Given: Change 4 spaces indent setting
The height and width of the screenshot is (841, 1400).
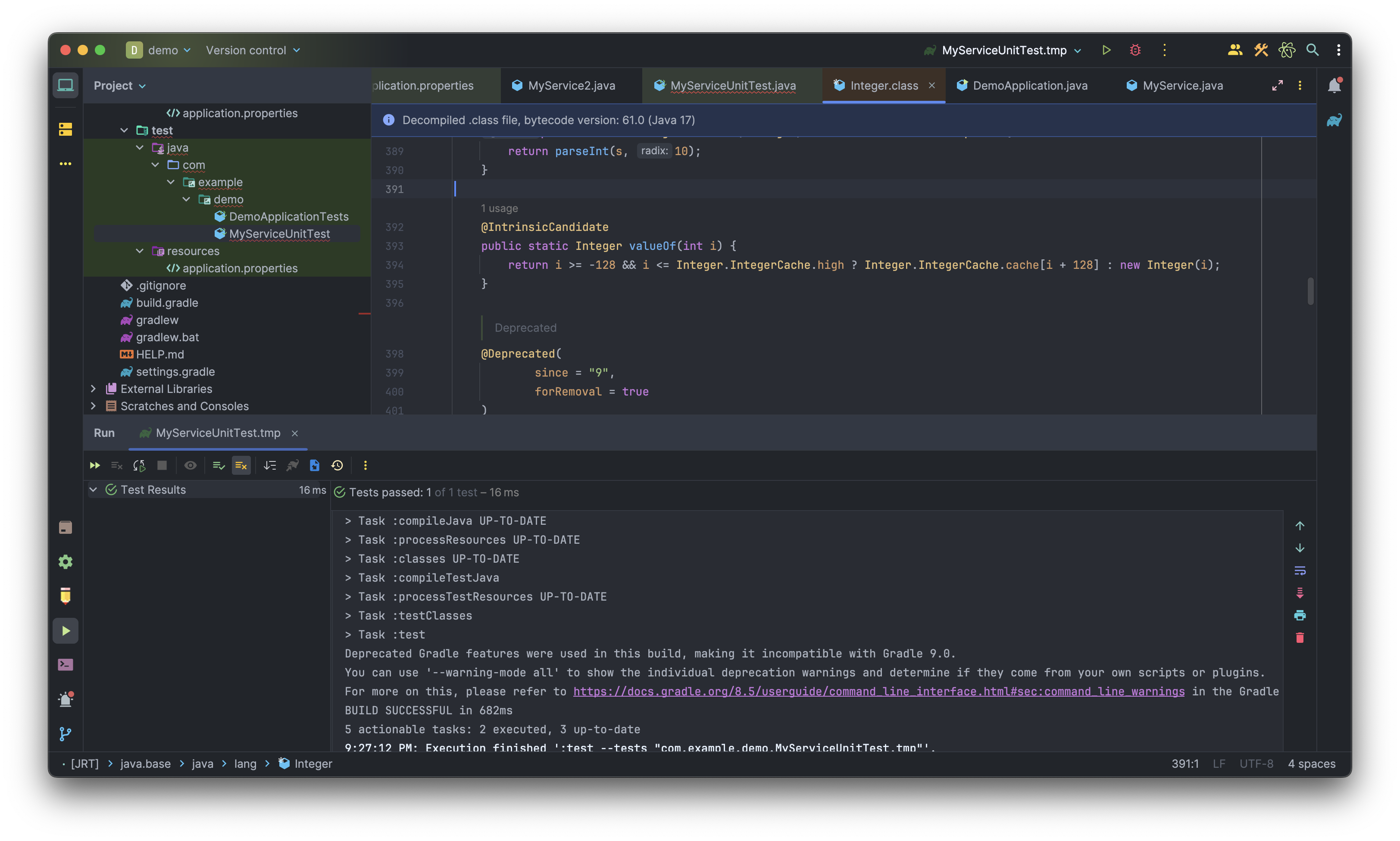Looking at the screenshot, I should pos(1312,764).
